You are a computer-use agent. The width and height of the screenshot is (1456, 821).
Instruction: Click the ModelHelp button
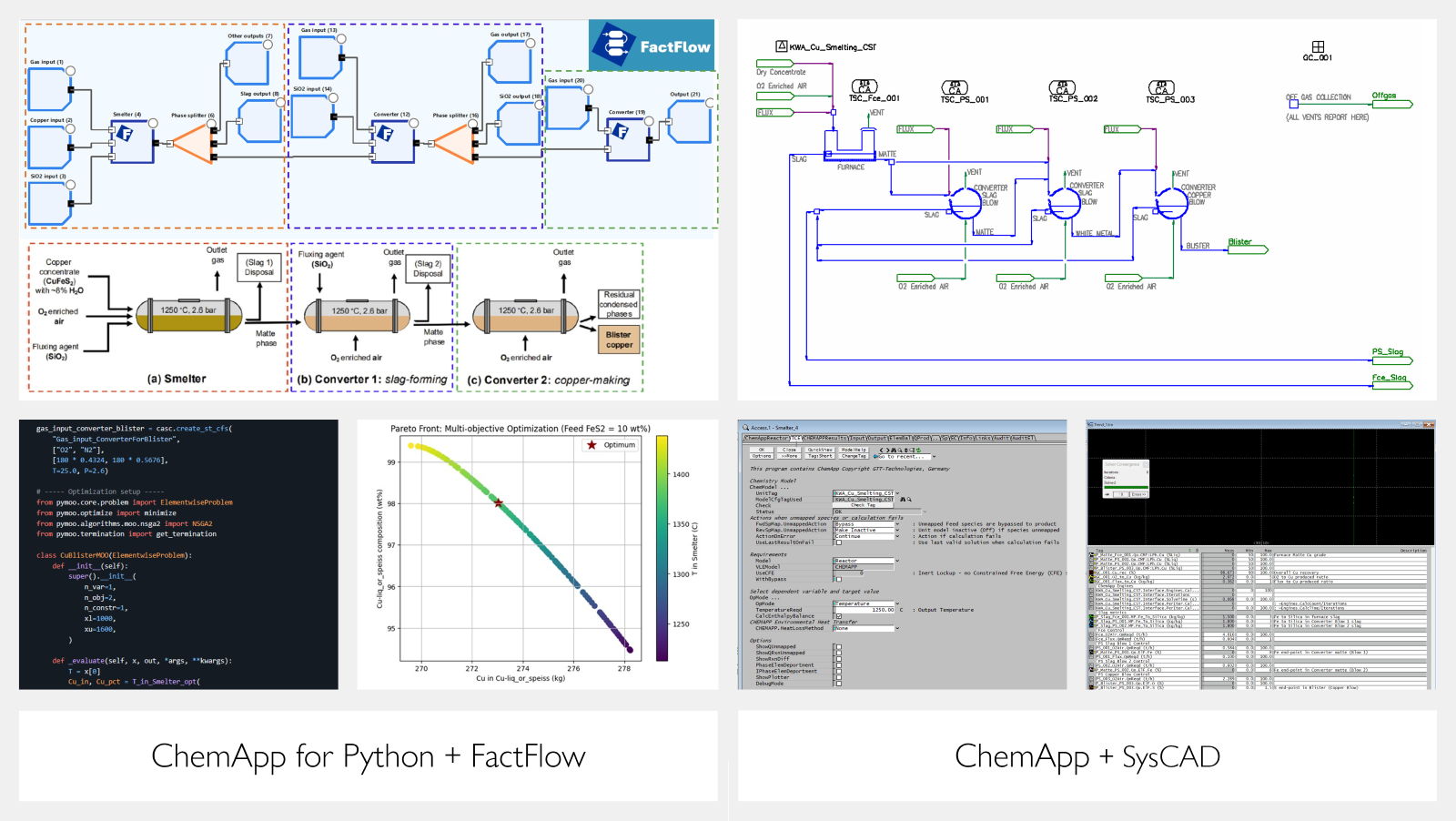(854, 450)
